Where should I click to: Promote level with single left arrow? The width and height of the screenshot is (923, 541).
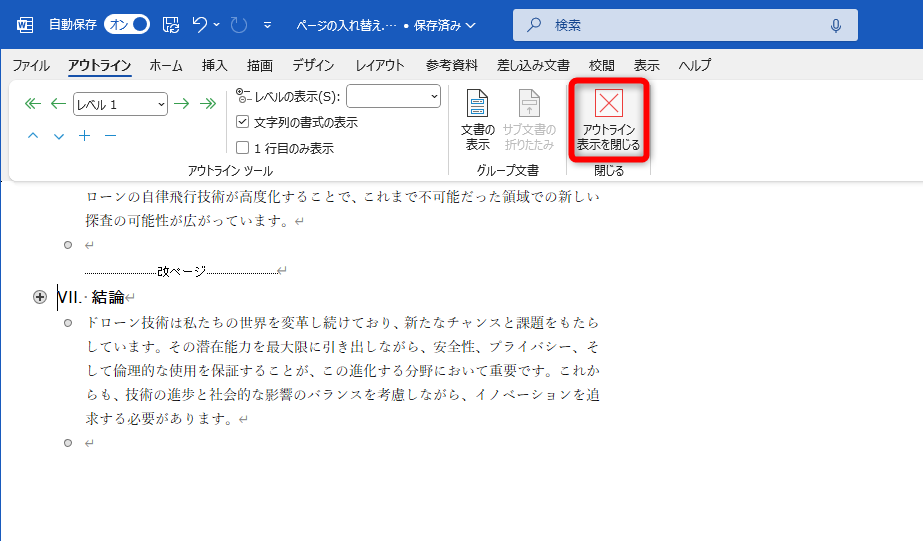tap(58, 104)
